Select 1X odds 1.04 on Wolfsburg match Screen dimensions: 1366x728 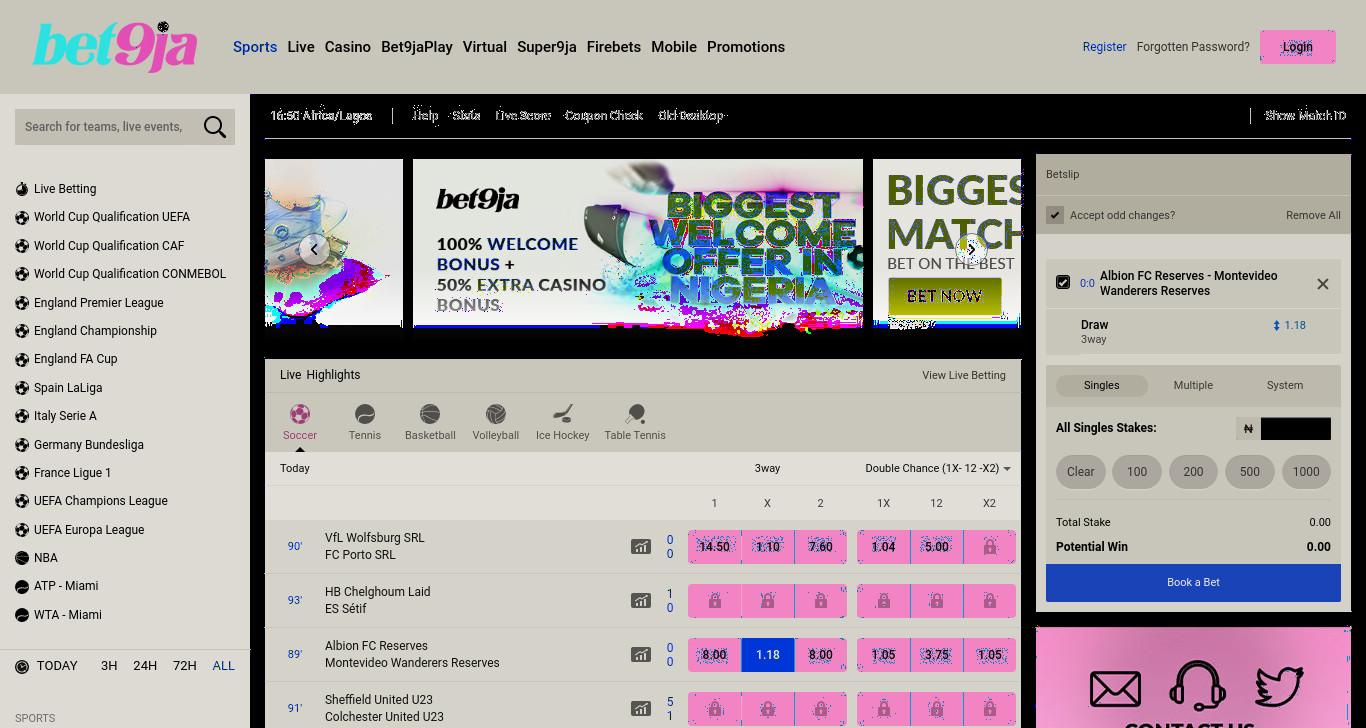[x=883, y=547]
